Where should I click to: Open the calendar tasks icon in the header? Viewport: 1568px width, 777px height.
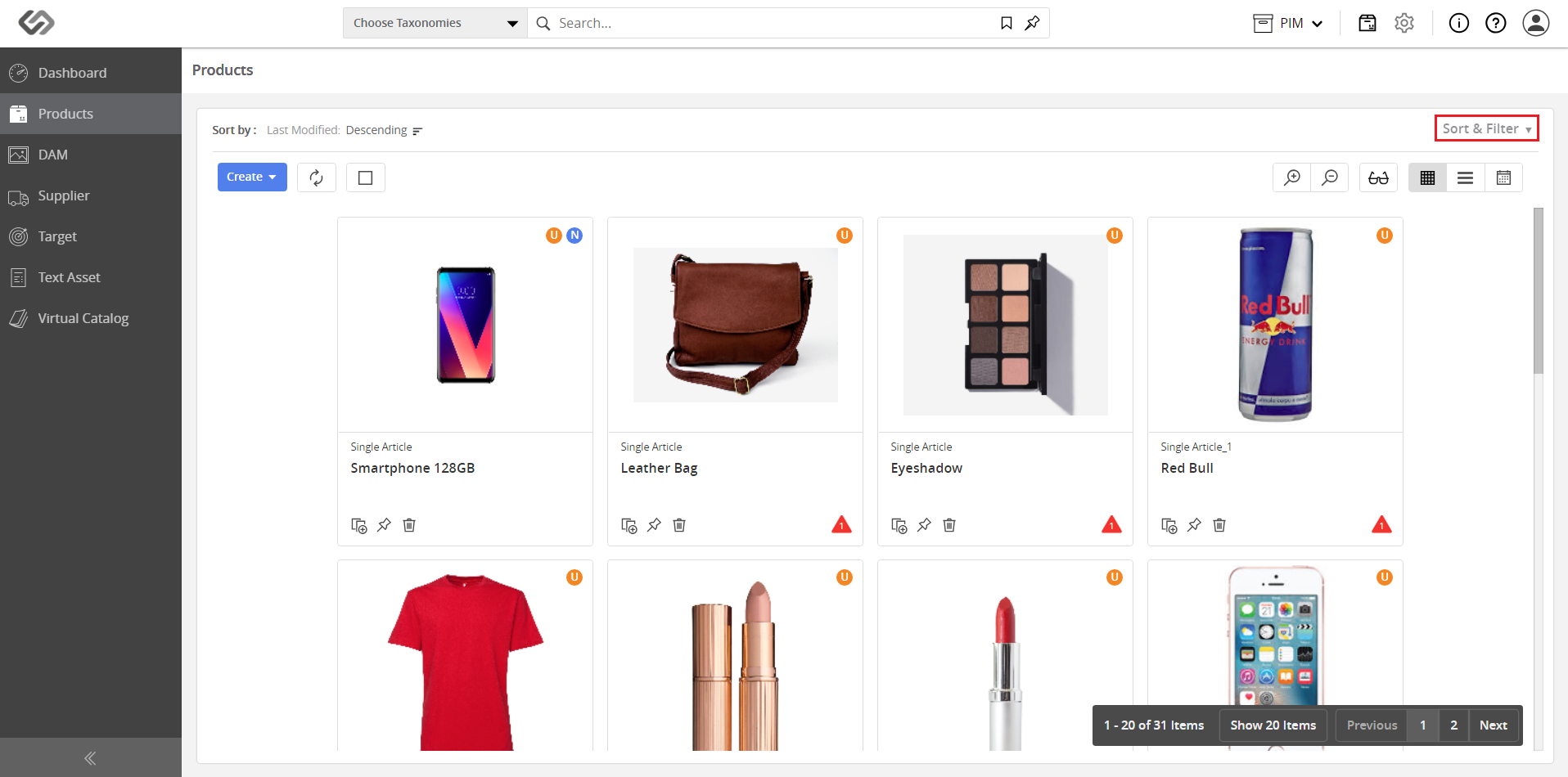point(1367,23)
